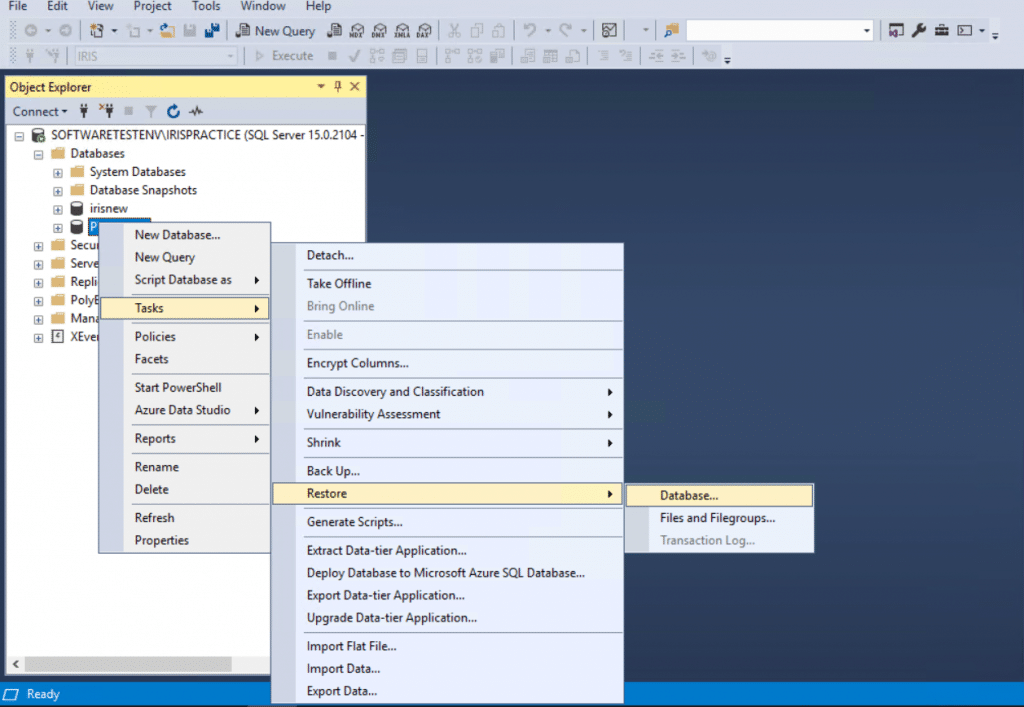This screenshot has height=707, width=1024.
Task: Click the Find in Files folder icon
Action: click(671, 31)
